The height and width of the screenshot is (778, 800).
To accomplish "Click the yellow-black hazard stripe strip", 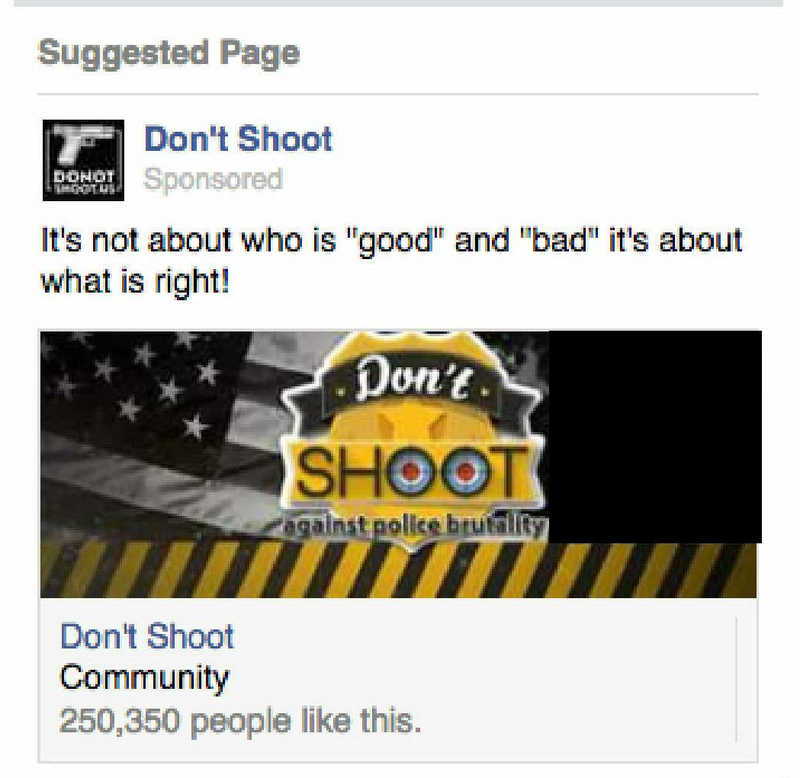I will (398, 570).
